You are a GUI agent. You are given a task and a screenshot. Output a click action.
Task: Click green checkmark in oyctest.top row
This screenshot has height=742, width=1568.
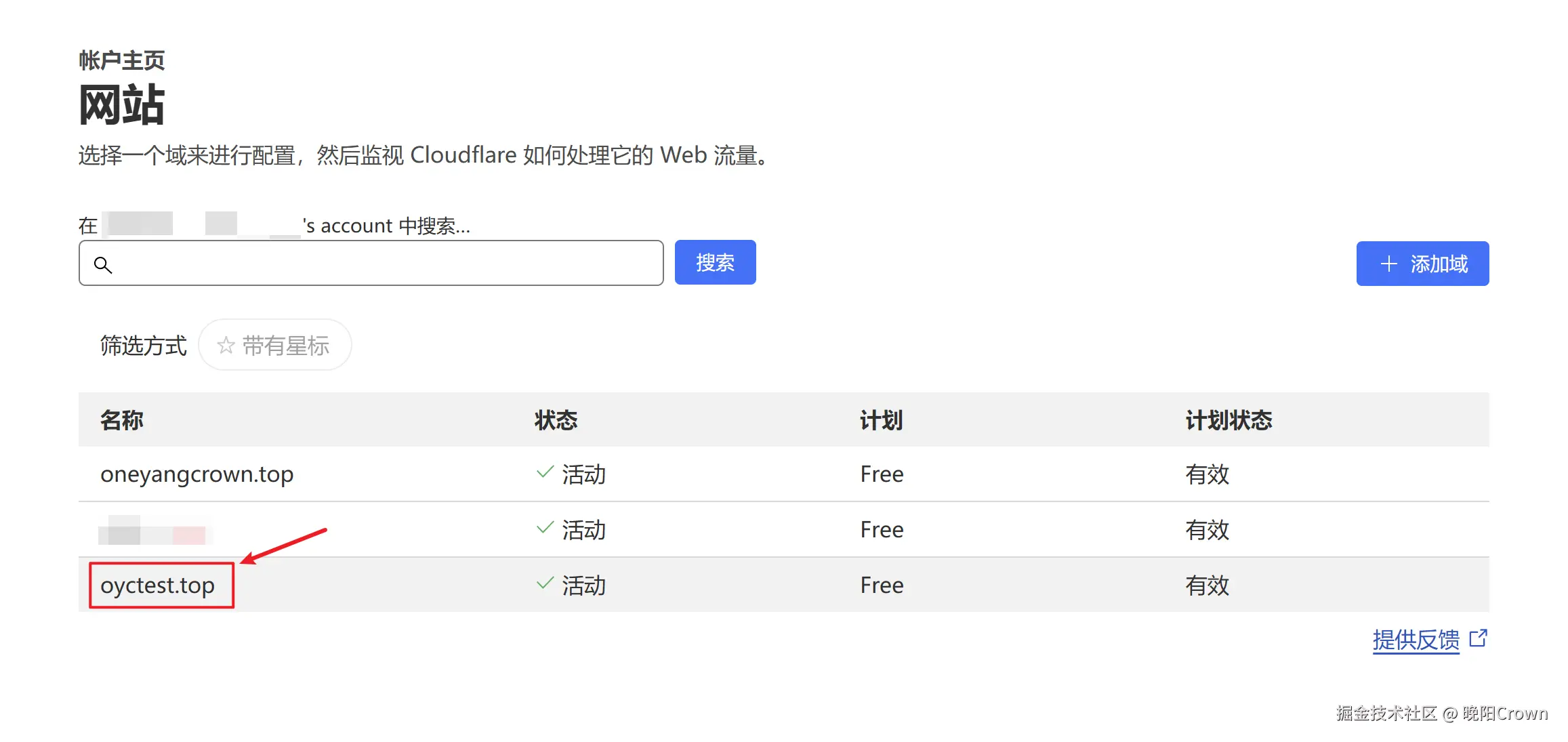point(545,583)
